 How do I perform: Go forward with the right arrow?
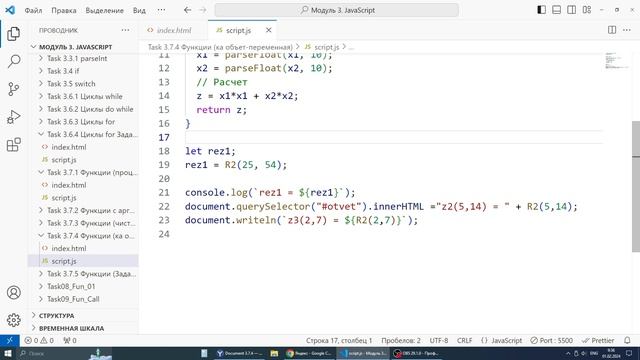pos(203,10)
